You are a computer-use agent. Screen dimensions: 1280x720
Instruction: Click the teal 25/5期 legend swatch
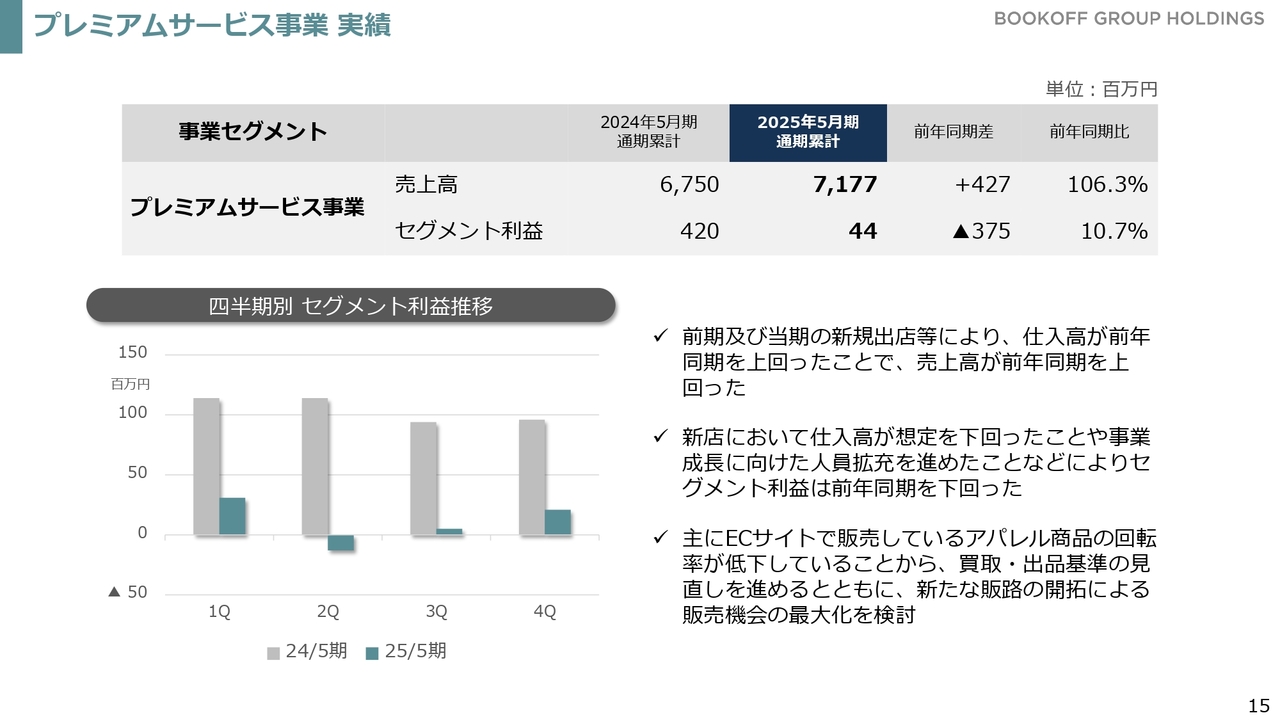(x=372, y=653)
